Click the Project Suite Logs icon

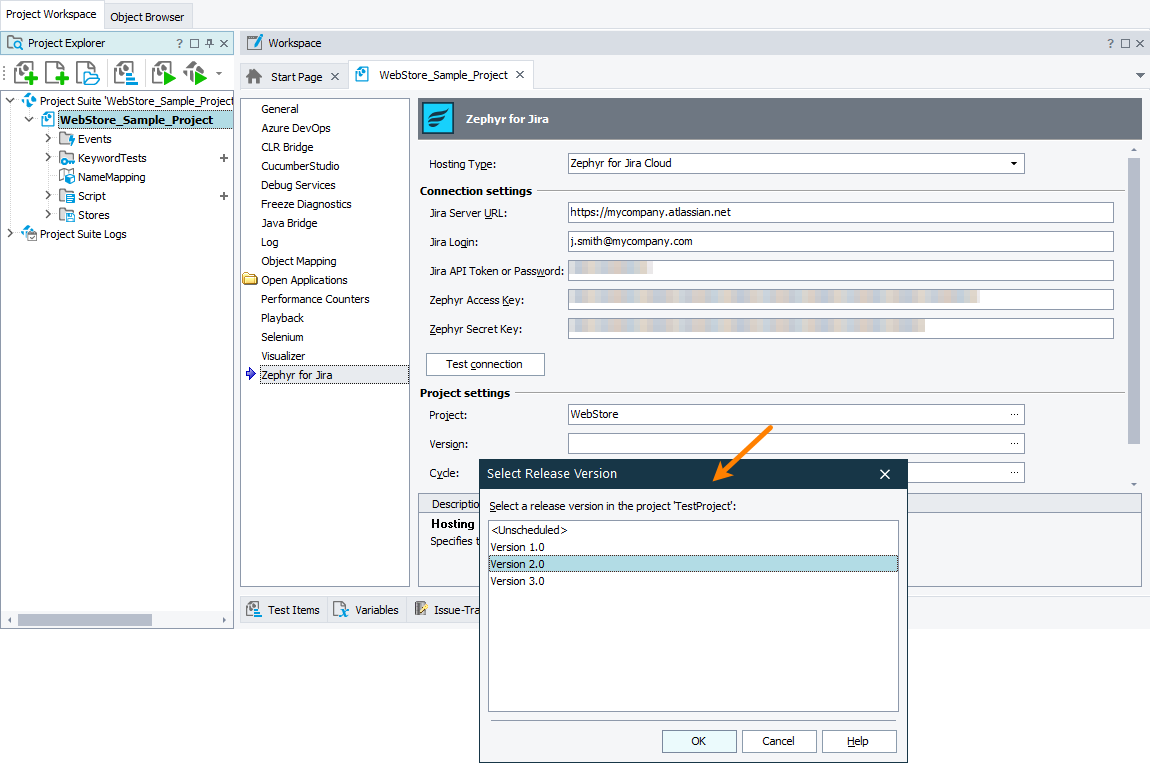coord(29,234)
